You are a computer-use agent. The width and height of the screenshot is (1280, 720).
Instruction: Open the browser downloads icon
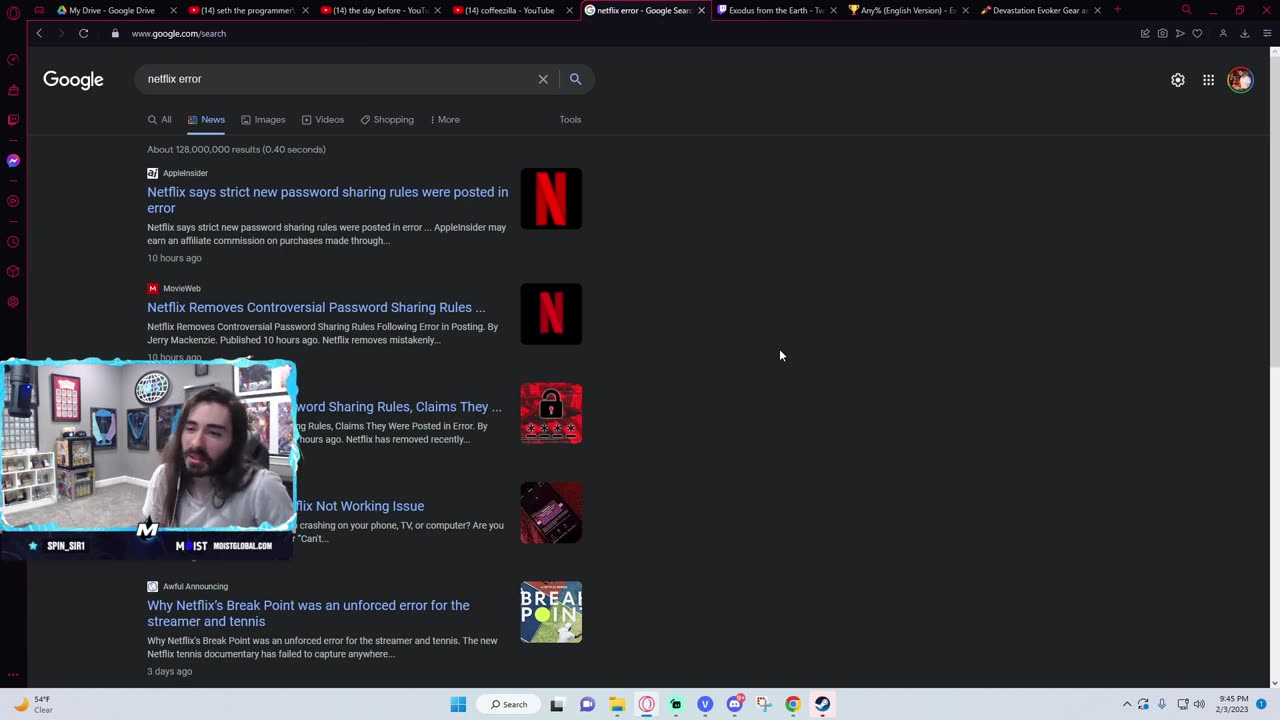pos(1245,33)
